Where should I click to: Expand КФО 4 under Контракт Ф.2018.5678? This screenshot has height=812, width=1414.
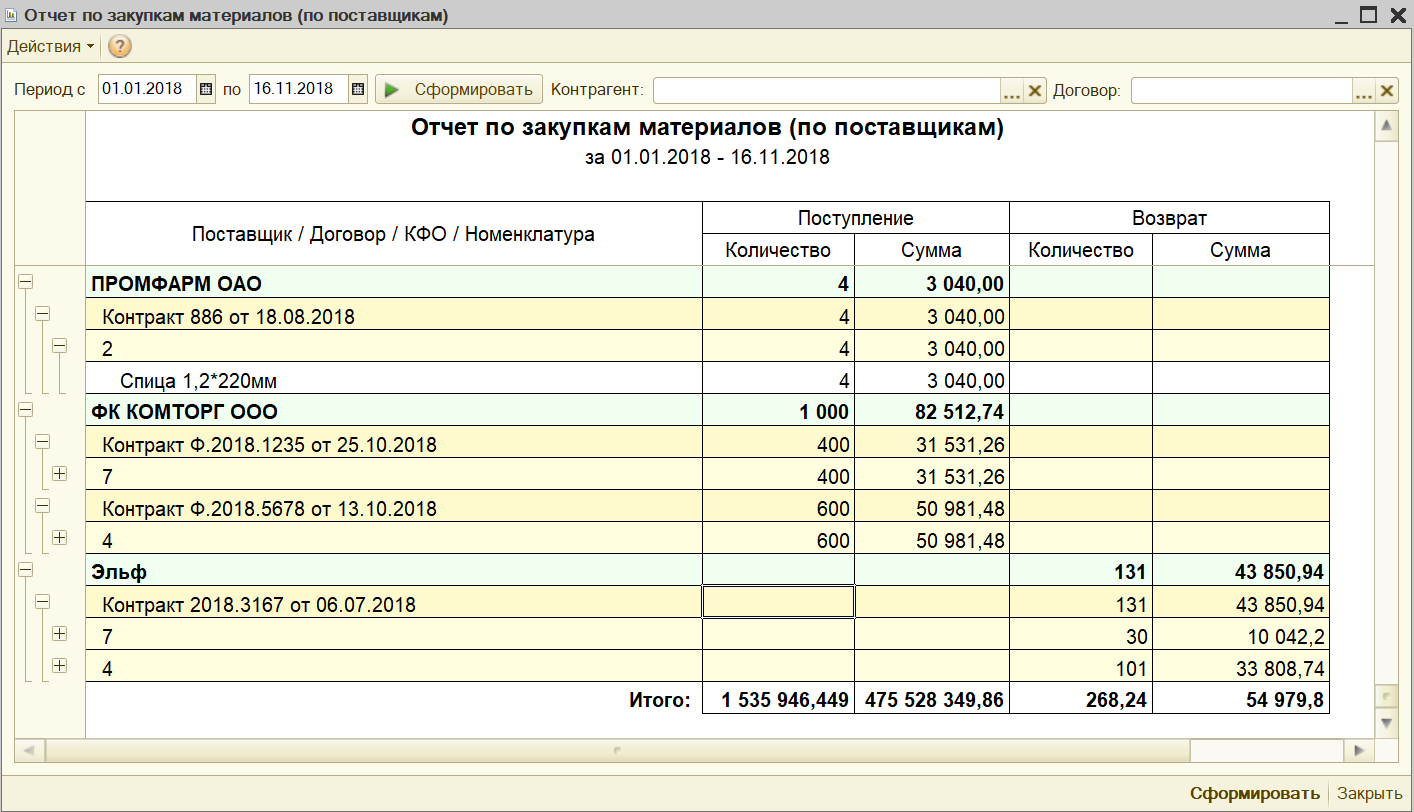coord(59,538)
